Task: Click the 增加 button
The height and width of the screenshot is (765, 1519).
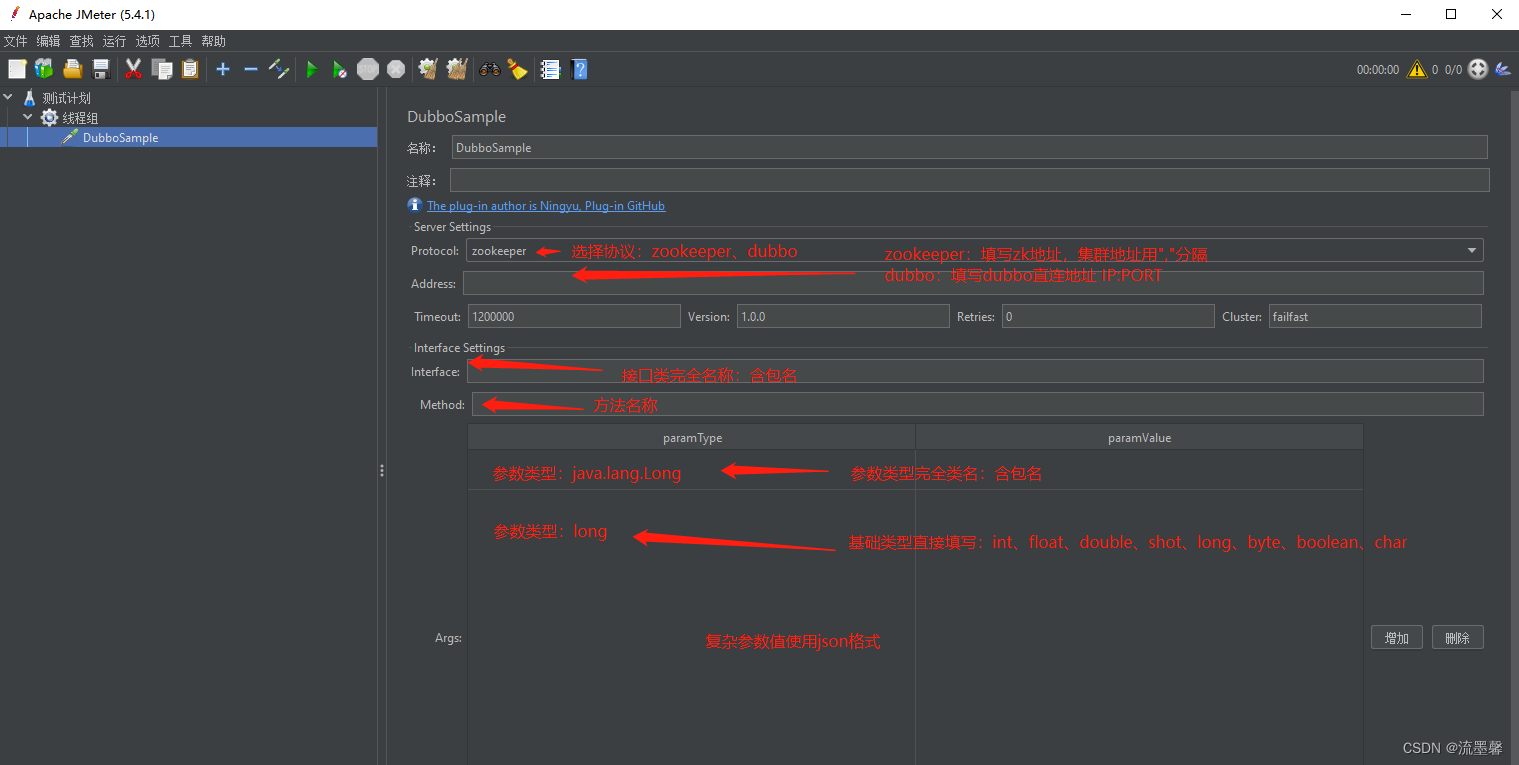Action: [x=1397, y=638]
